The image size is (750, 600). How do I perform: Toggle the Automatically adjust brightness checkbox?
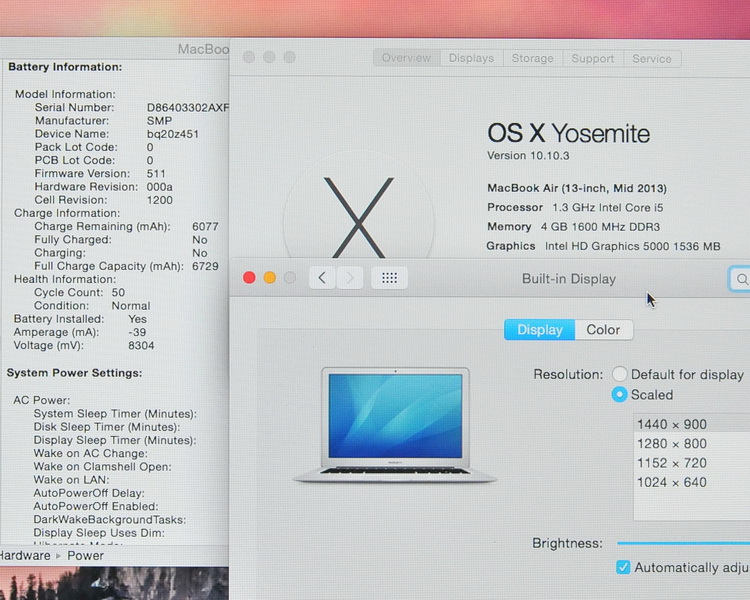pyautogui.click(x=623, y=567)
